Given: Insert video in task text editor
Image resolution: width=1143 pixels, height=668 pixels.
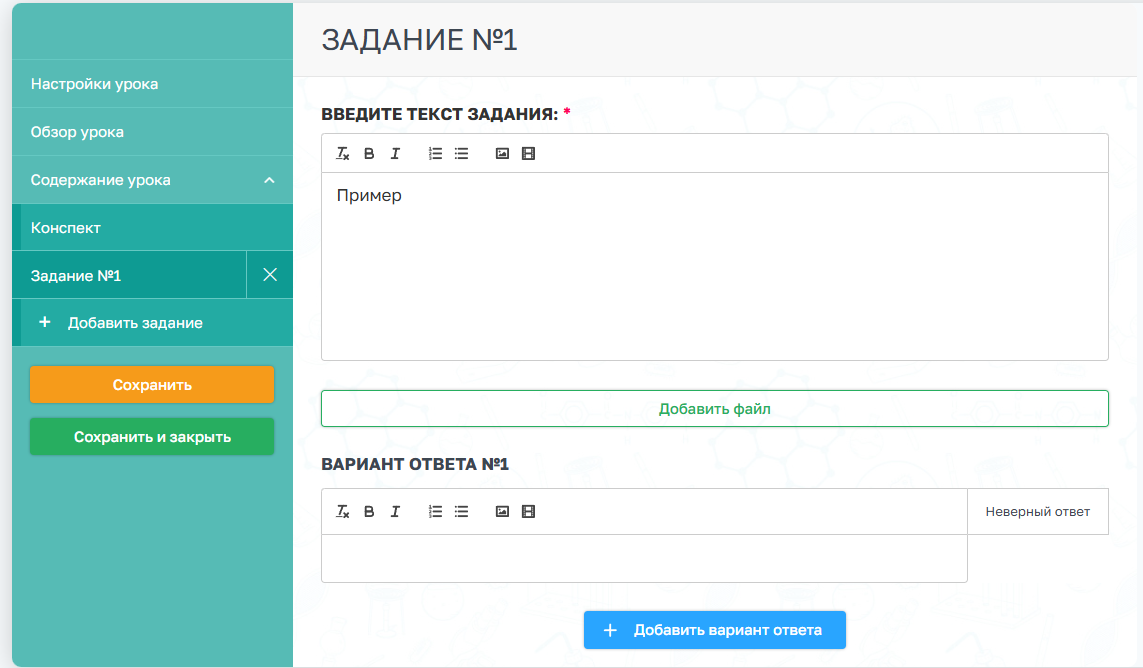Looking at the screenshot, I should point(529,154).
